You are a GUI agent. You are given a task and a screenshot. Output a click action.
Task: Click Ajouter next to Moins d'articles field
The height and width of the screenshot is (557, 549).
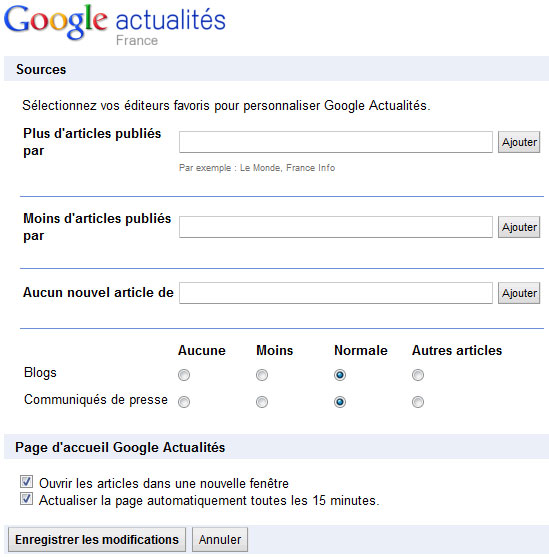(519, 227)
